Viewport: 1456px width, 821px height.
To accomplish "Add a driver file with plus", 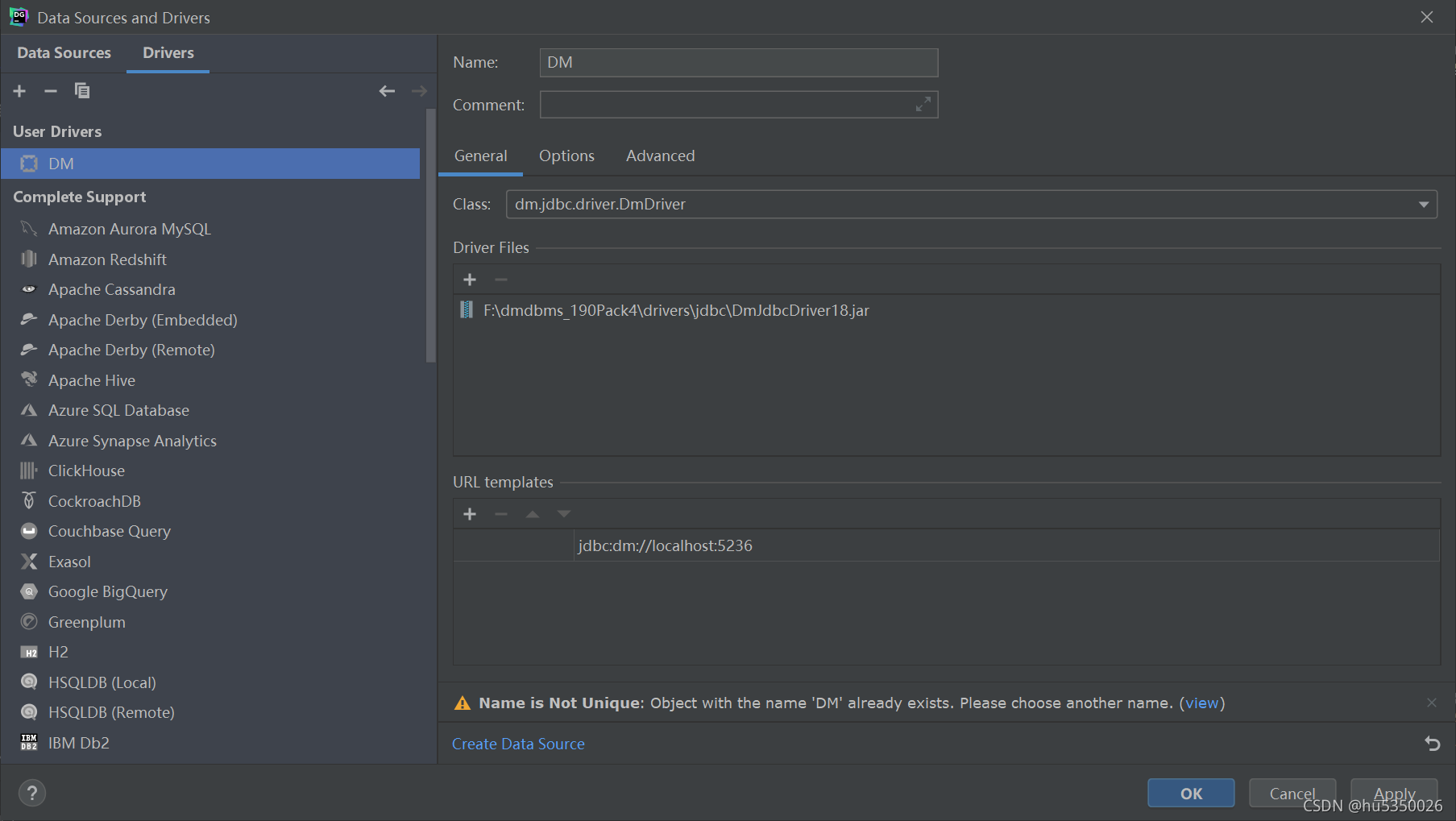I will point(470,280).
